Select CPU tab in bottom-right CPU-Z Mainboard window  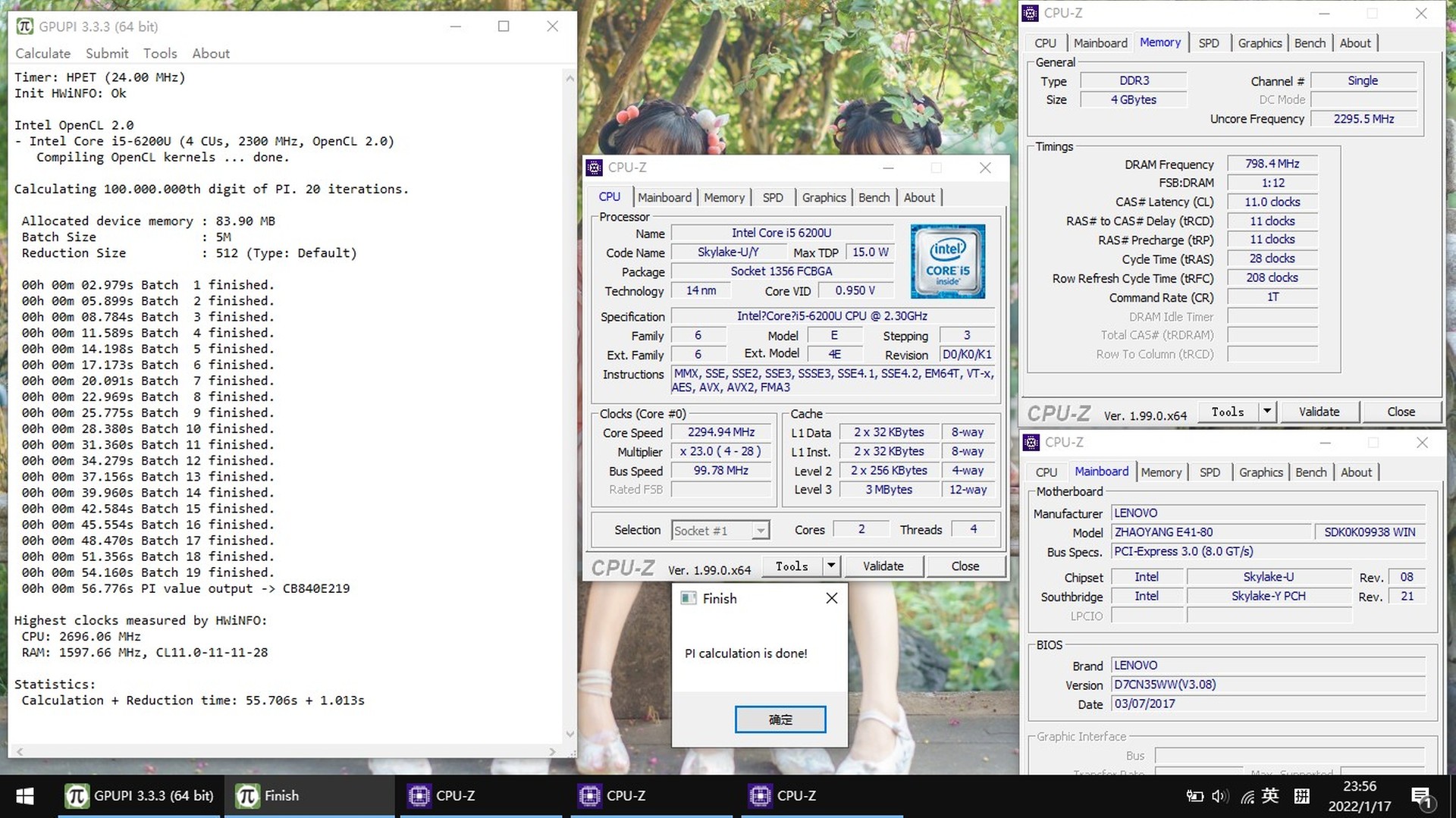click(x=1046, y=472)
